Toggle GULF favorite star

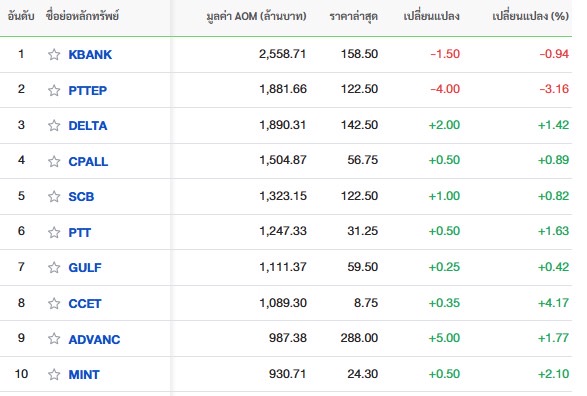pyautogui.click(x=54, y=268)
